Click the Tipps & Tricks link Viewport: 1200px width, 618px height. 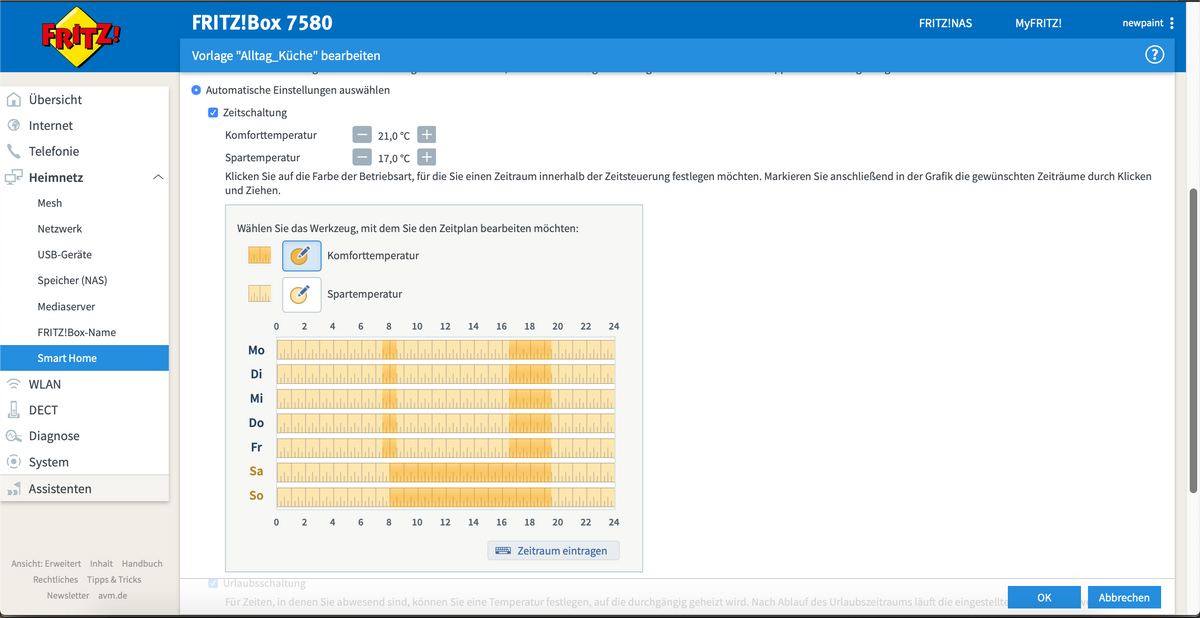point(114,580)
